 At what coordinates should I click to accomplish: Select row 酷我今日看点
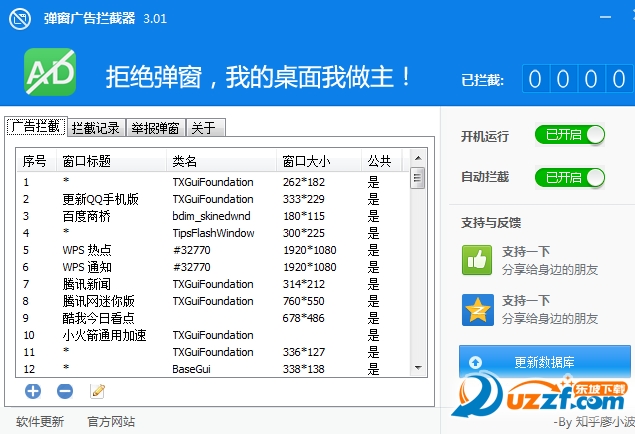[x=213, y=318]
